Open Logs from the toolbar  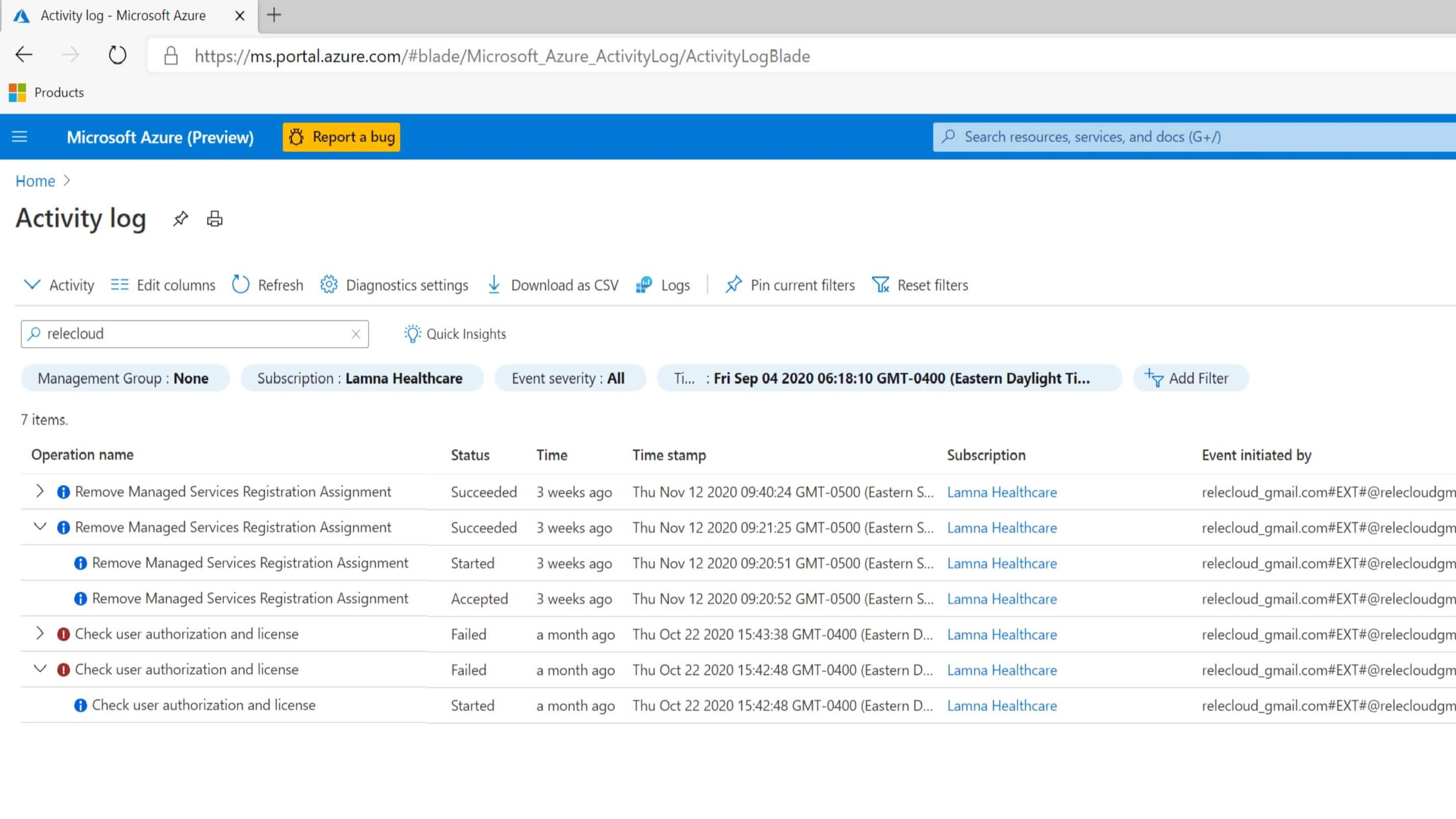663,285
